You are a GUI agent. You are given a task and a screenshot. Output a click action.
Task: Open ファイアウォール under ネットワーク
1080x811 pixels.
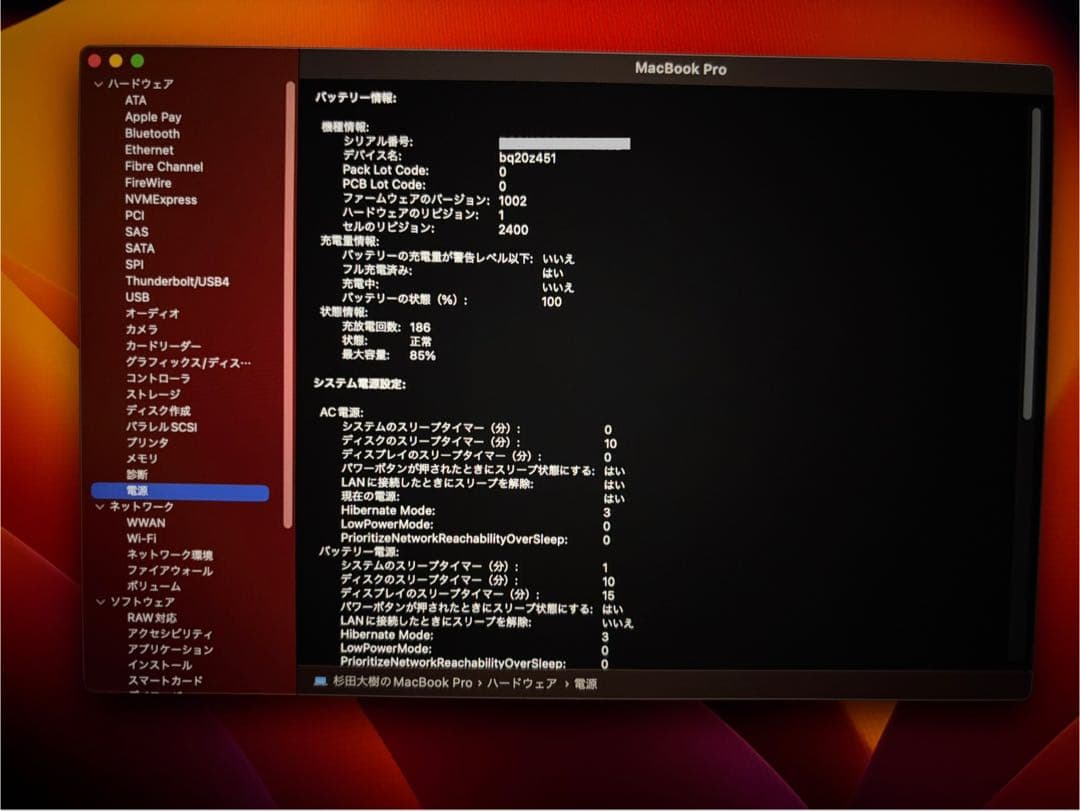169,570
